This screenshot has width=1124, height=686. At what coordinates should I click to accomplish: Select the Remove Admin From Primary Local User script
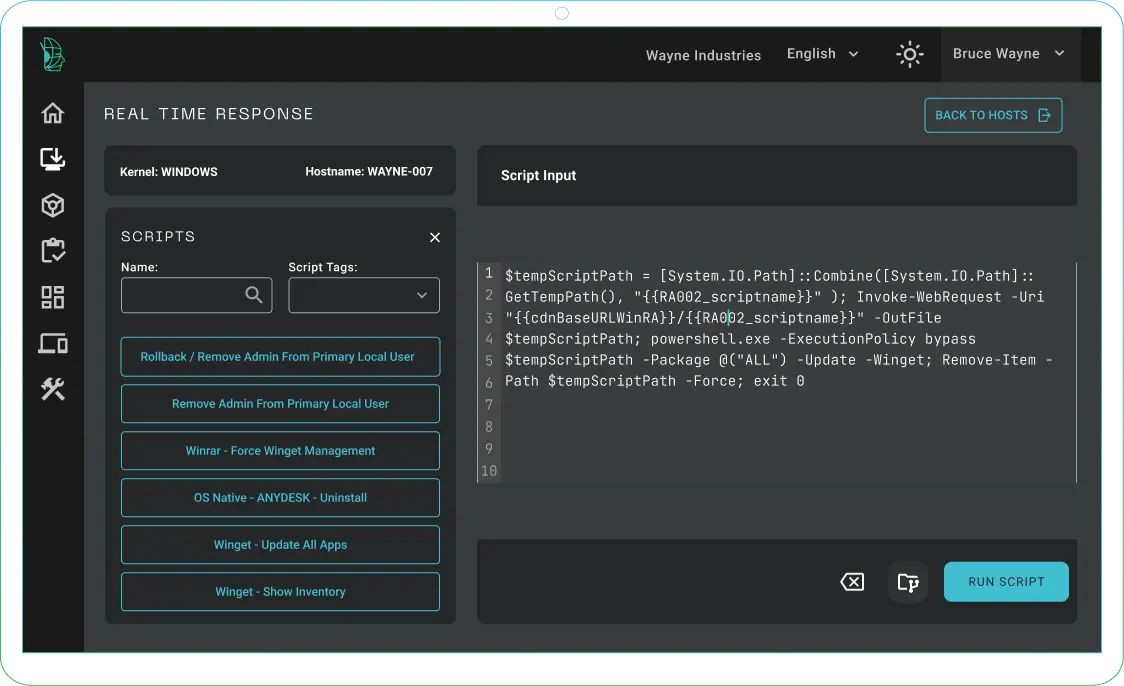280,404
